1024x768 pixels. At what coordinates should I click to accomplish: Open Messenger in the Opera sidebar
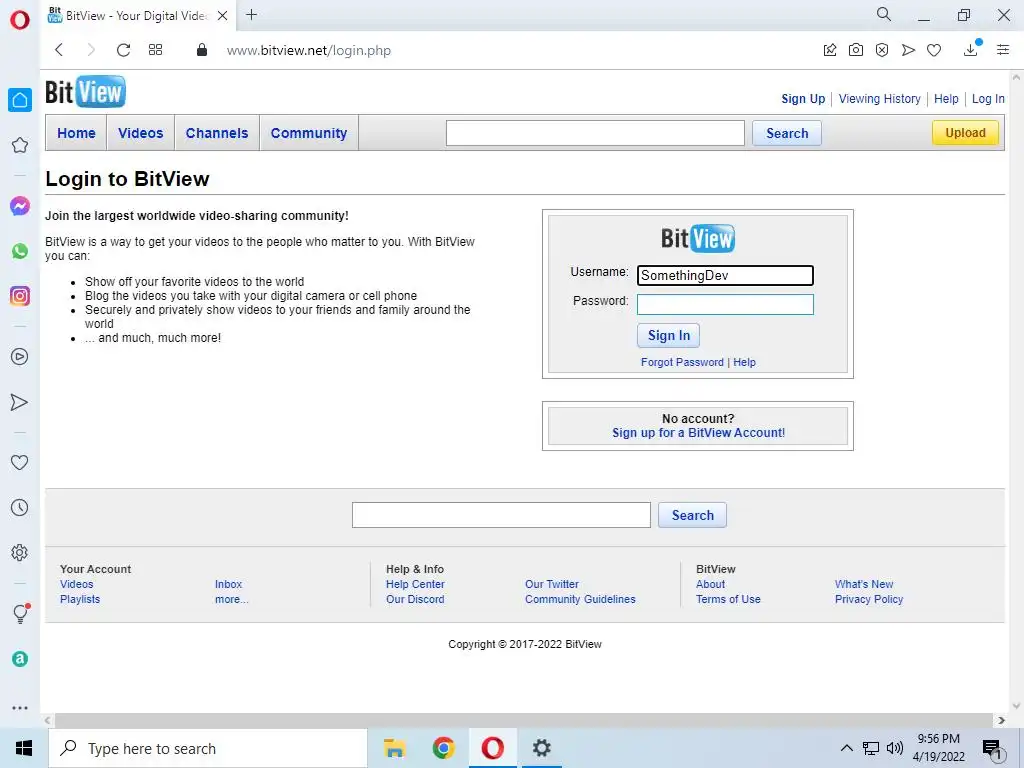coord(20,206)
